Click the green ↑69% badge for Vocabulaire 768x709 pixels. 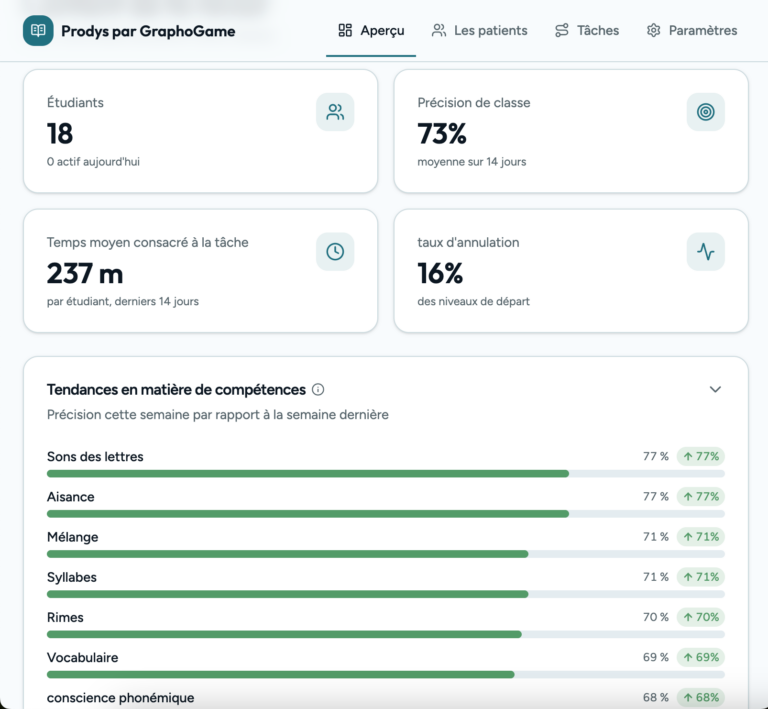[700, 657]
